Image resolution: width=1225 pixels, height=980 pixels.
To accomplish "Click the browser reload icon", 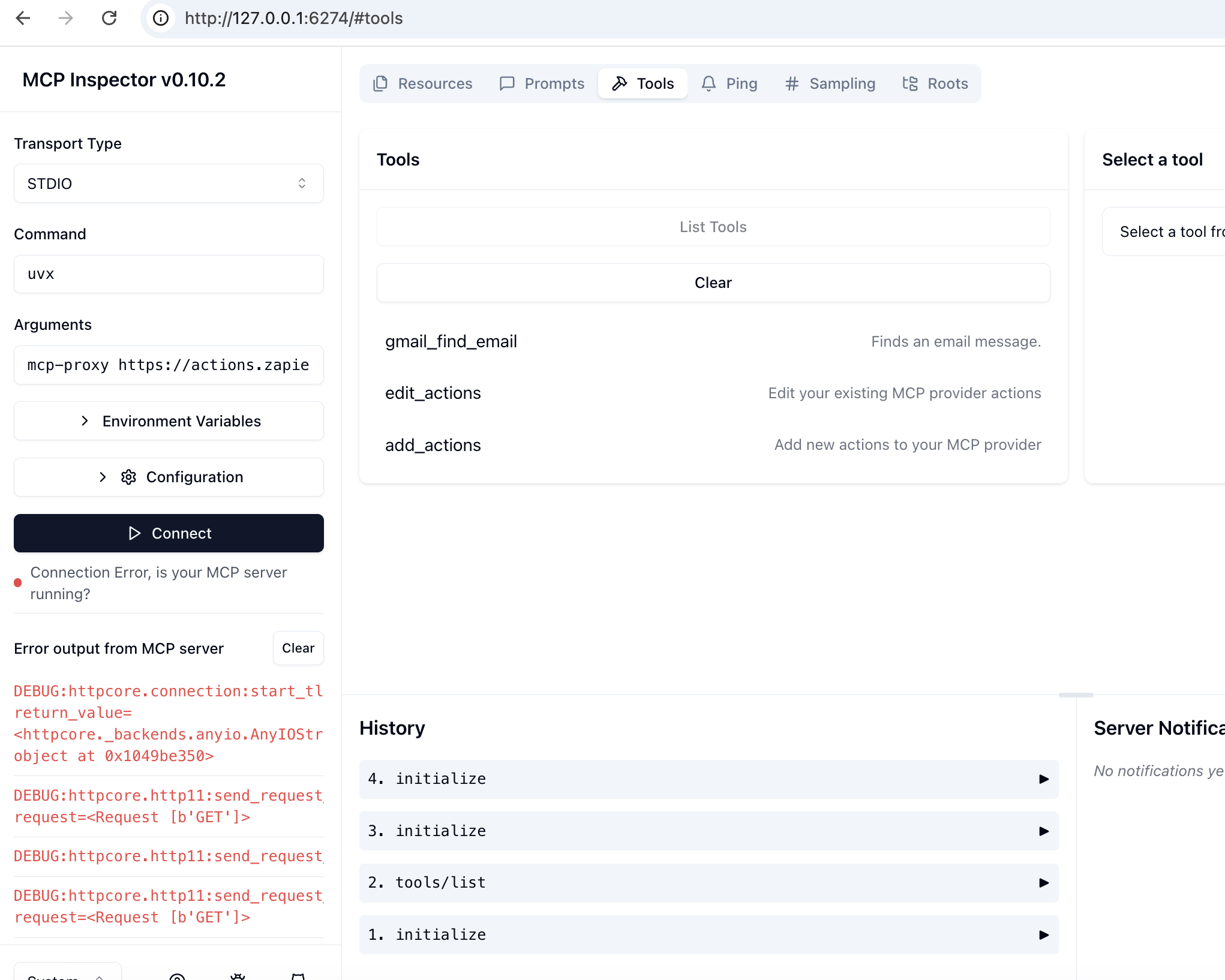I will click(x=109, y=18).
